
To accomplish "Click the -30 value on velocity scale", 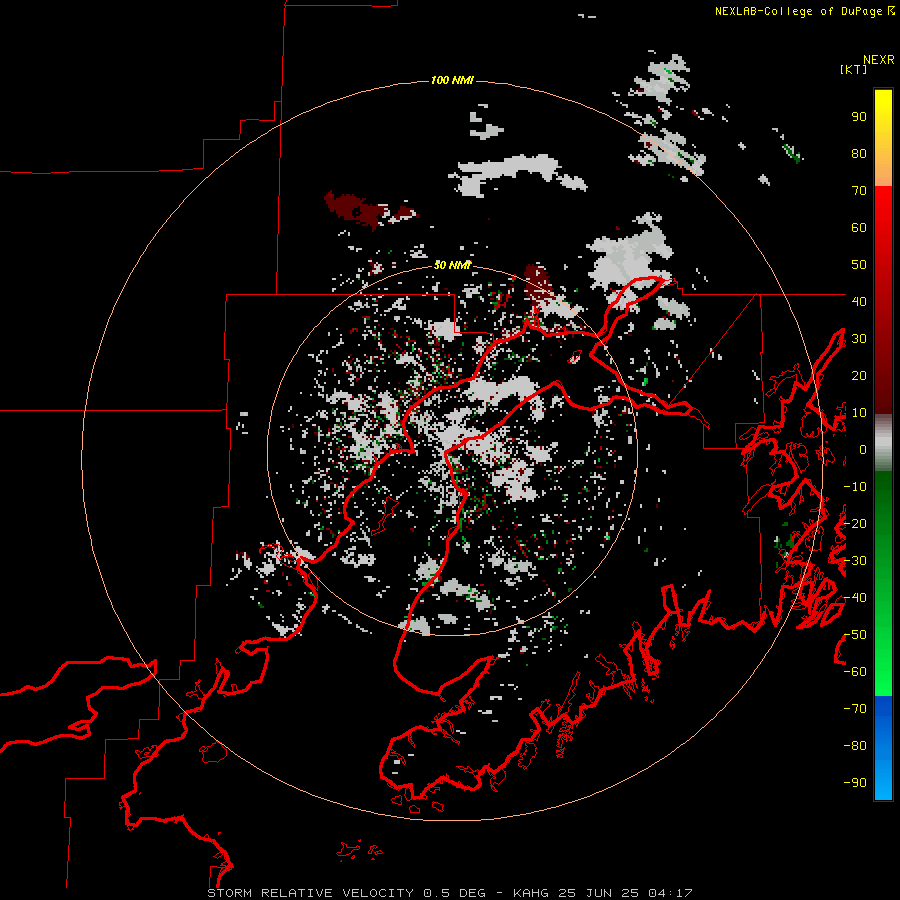I will click(x=855, y=561).
